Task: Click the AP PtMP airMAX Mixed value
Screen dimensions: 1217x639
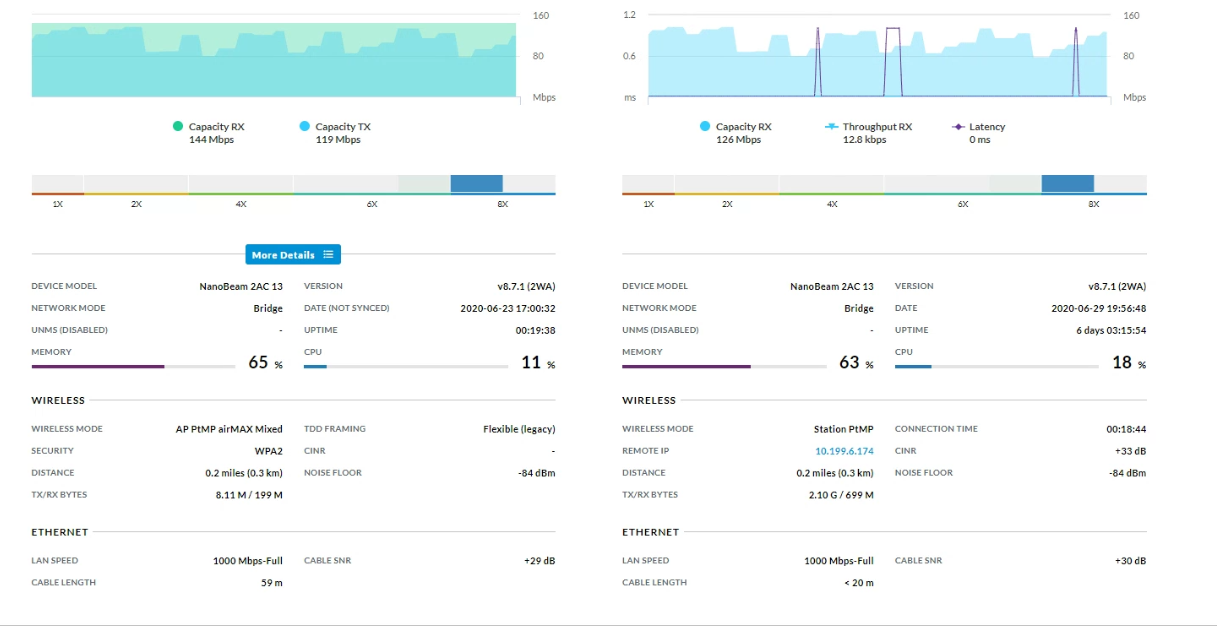Action: point(229,429)
